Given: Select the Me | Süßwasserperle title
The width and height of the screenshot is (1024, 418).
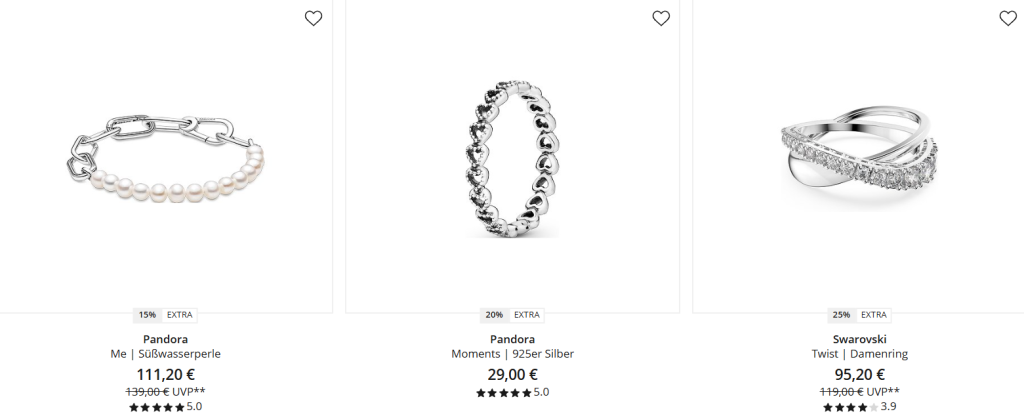Looking at the screenshot, I should (165, 354).
